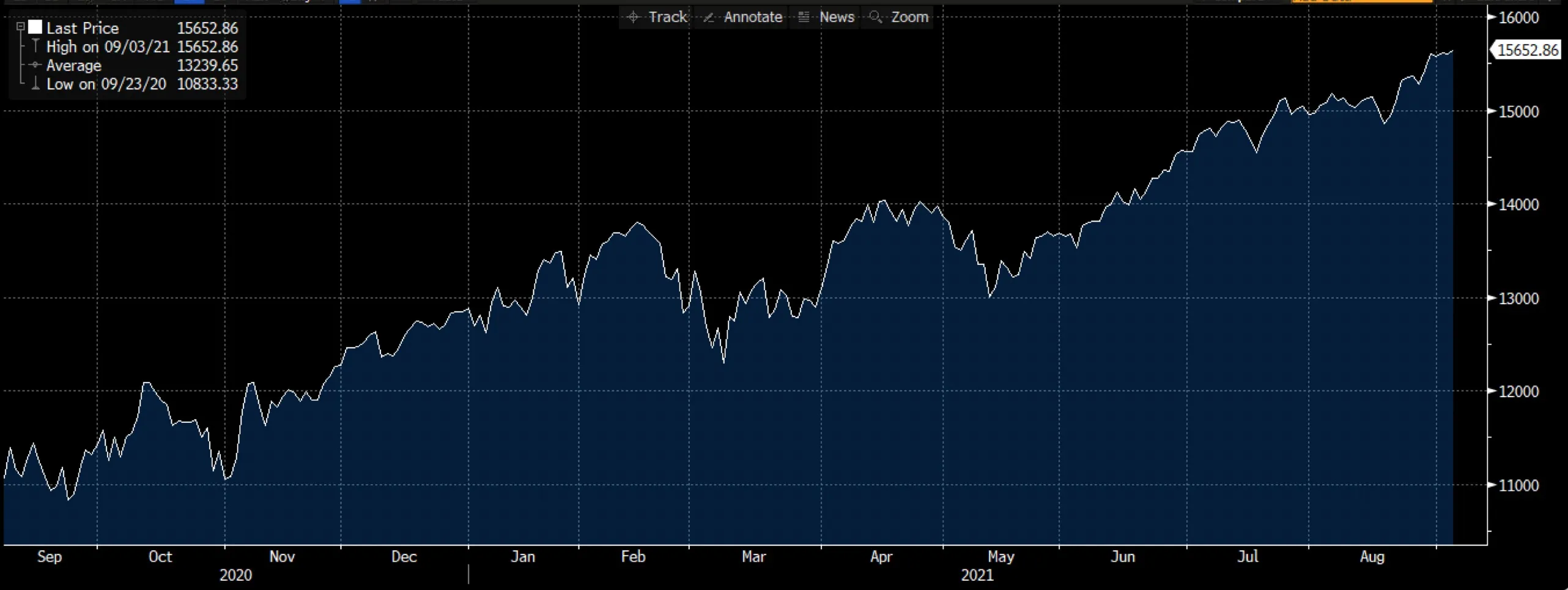This screenshot has width=1568, height=590.
Task: Click the 15652.86 price tag on right axis
Action: (1526, 51)
